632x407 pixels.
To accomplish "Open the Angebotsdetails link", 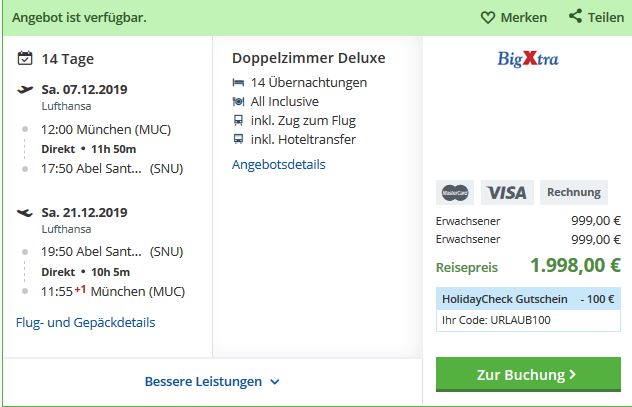I will [279, 164].
